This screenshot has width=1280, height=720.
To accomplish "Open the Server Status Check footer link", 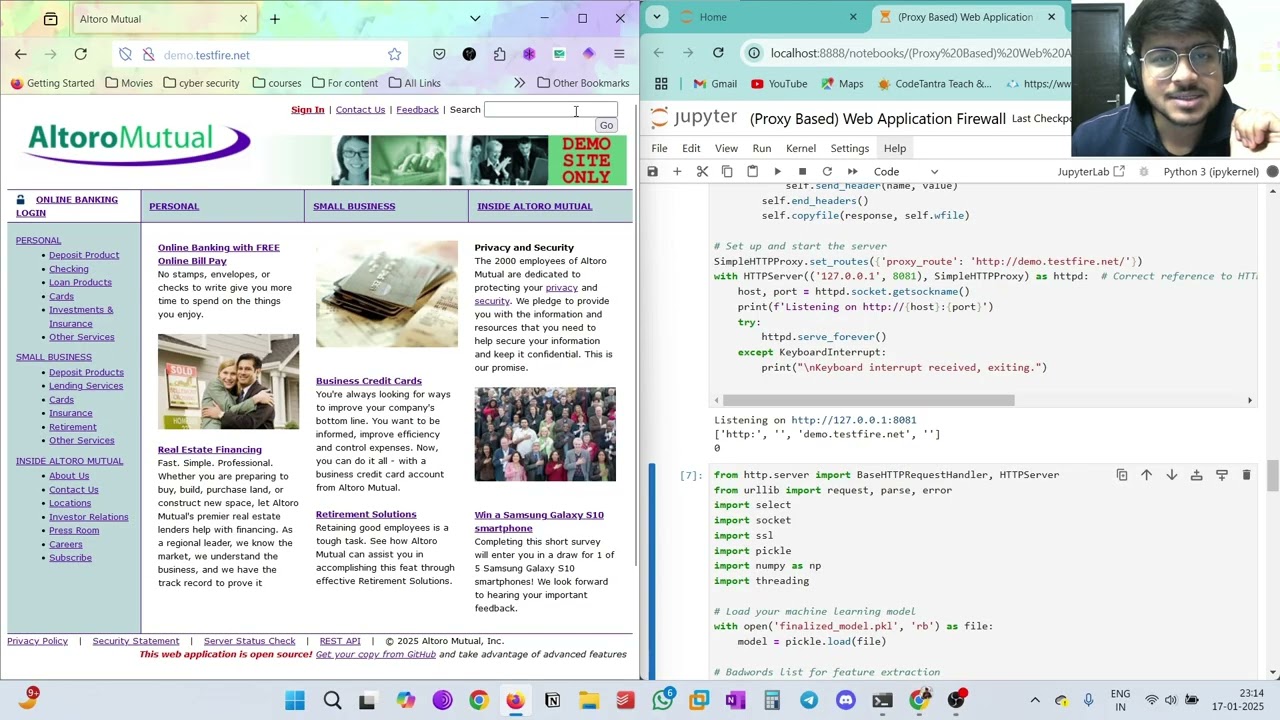I will [x=250, y=641].
